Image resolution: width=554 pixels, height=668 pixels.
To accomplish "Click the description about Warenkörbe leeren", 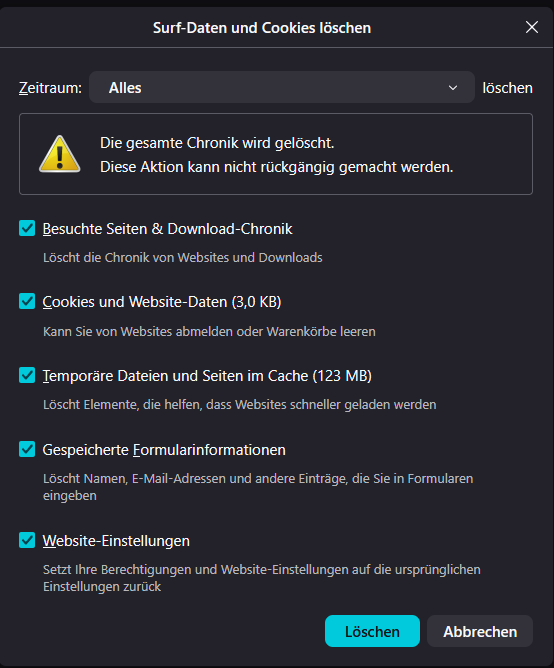I will [209, 331].
